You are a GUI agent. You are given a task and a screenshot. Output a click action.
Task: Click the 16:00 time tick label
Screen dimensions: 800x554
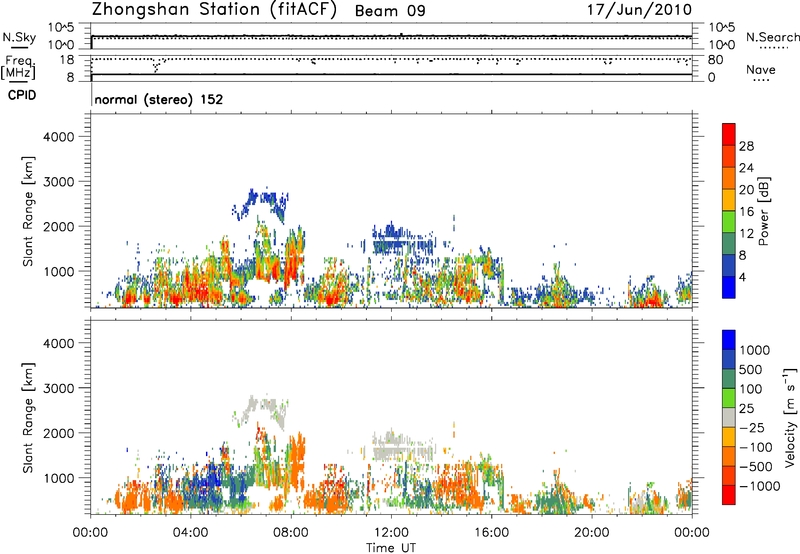(x=491, y=533)
